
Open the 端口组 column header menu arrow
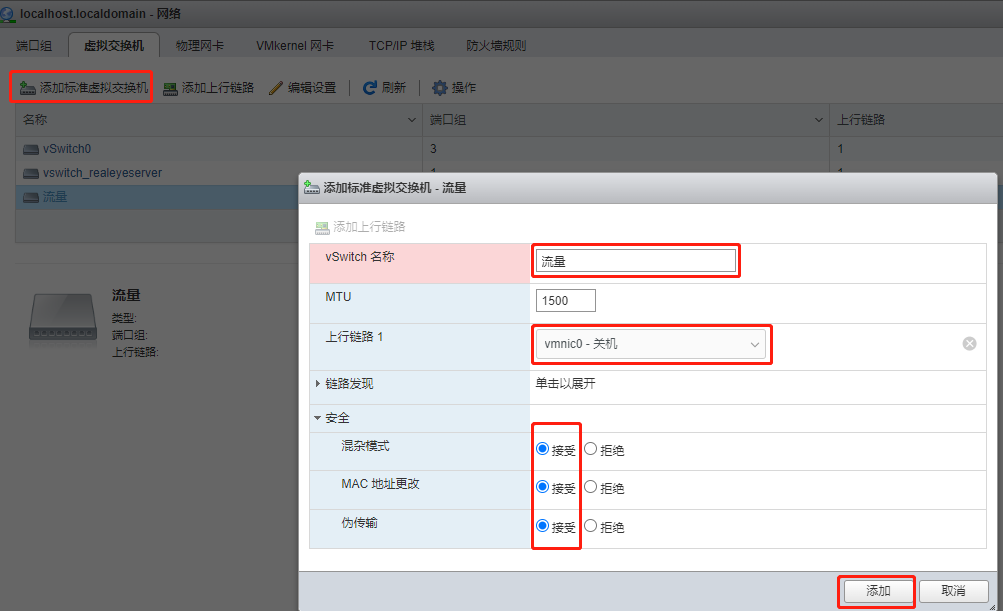coord(819,120)
